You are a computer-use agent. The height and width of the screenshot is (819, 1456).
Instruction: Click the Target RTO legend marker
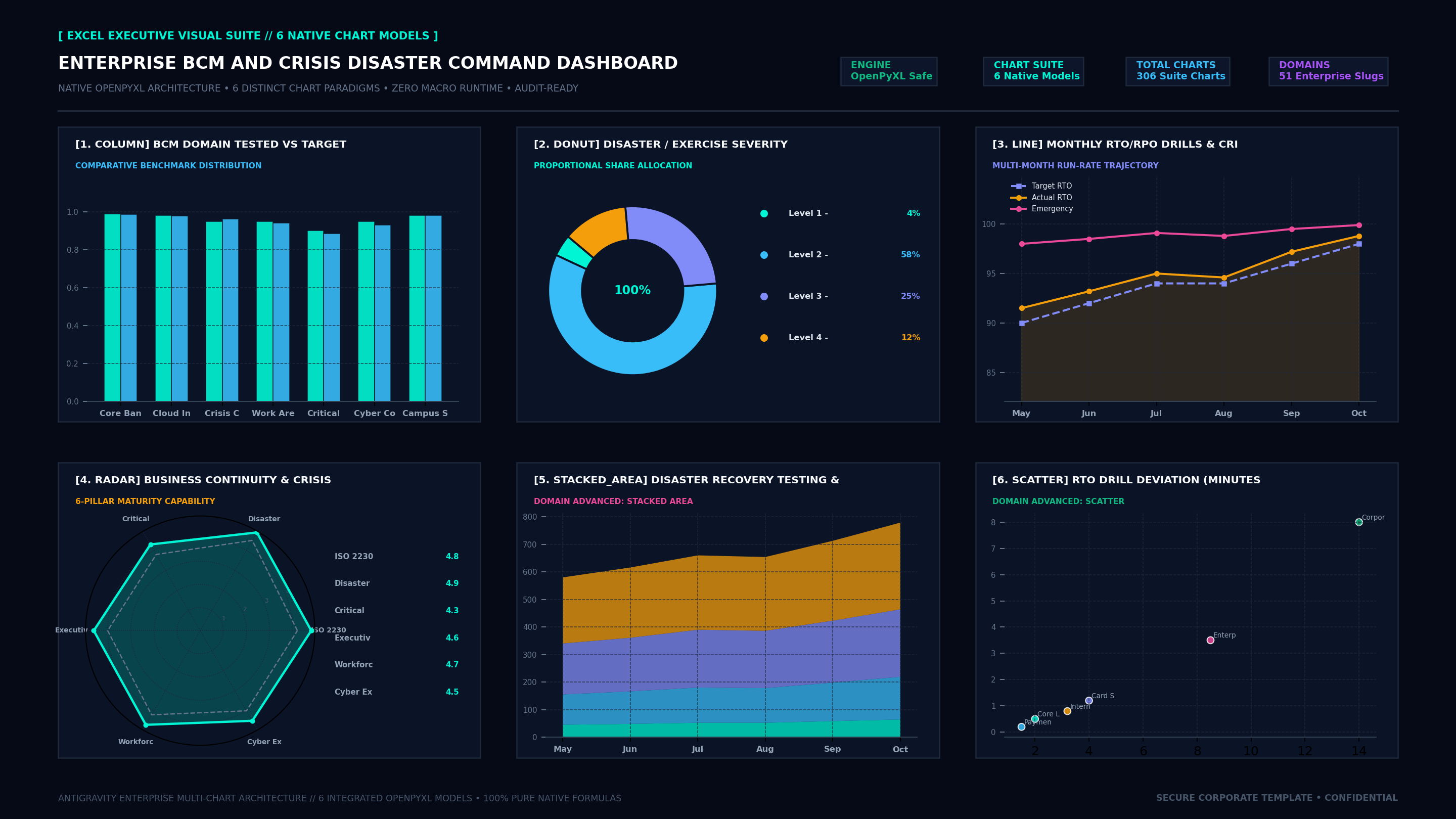(1019, 186)
